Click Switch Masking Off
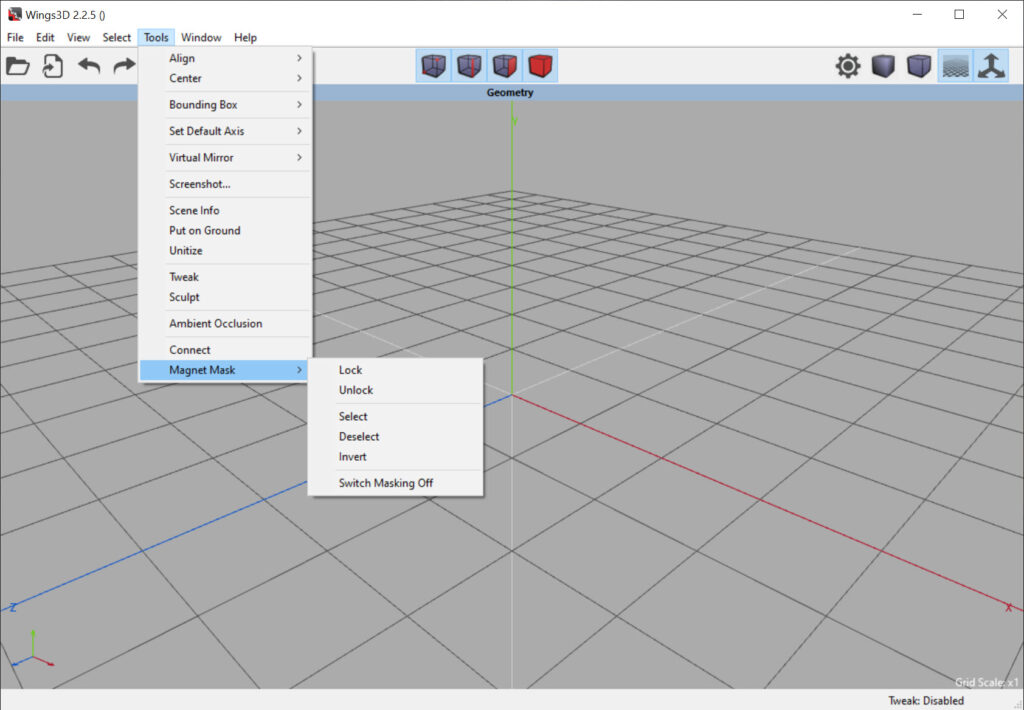Viewport: 1024px width, 710px height. click(395, 483)
